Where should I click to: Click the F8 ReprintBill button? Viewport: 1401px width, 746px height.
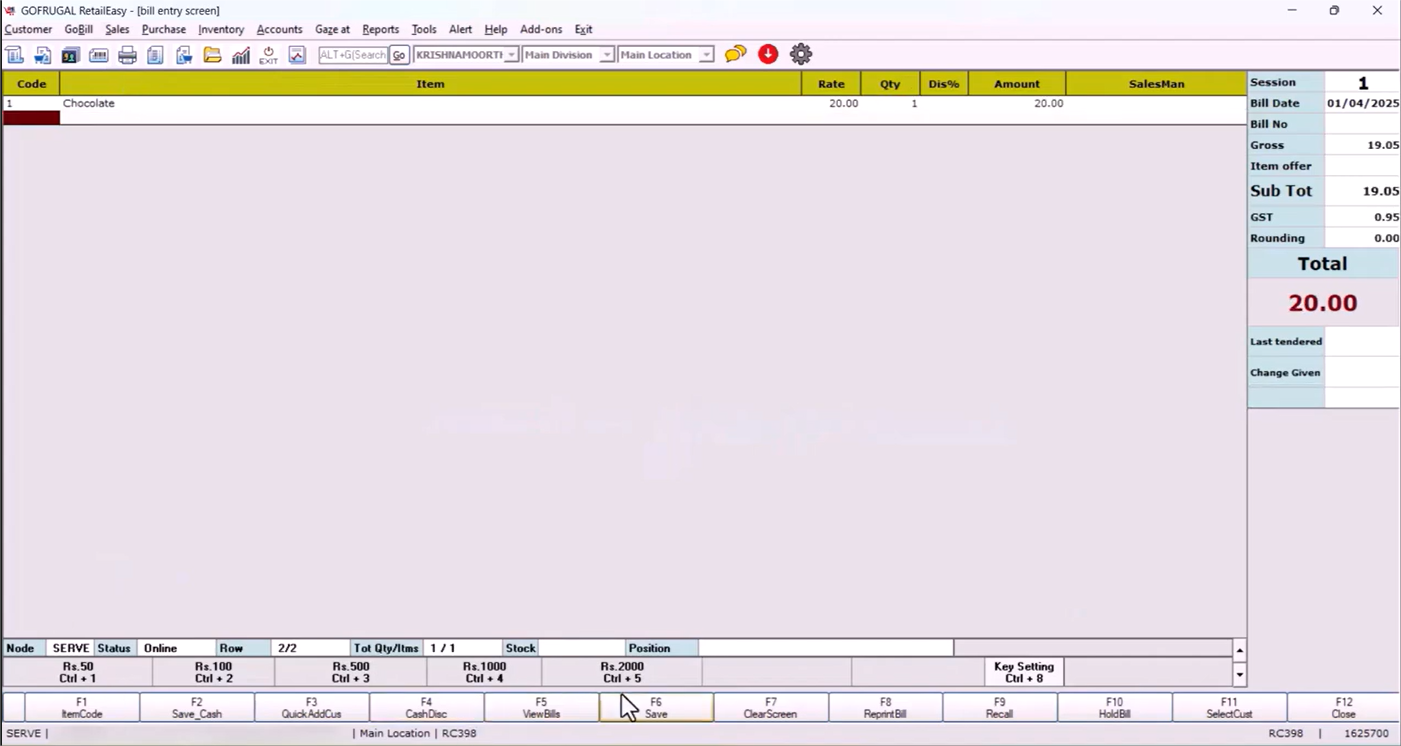tap(885, 708)
